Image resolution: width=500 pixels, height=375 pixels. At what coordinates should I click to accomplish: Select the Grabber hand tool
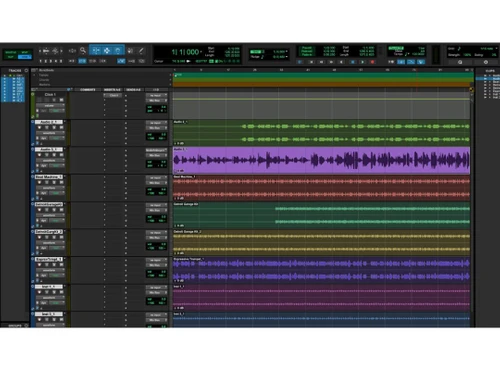[x=118, y=50]
